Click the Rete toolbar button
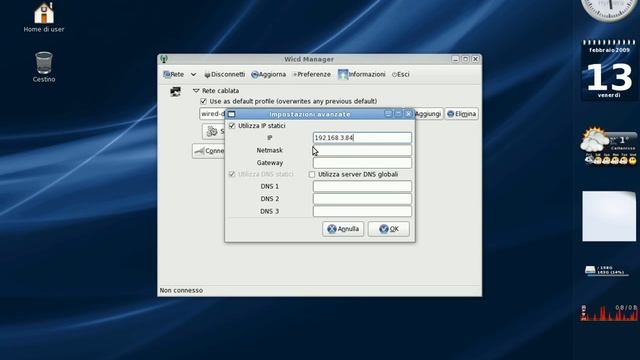This screenshot has width=640, height=360. tap(173, 74)
